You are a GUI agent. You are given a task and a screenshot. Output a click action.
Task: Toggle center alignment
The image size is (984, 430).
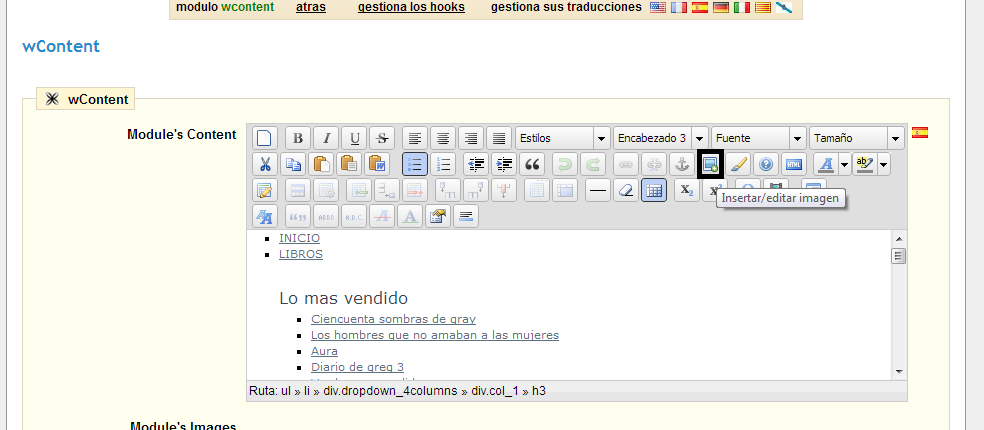point(443,138)
